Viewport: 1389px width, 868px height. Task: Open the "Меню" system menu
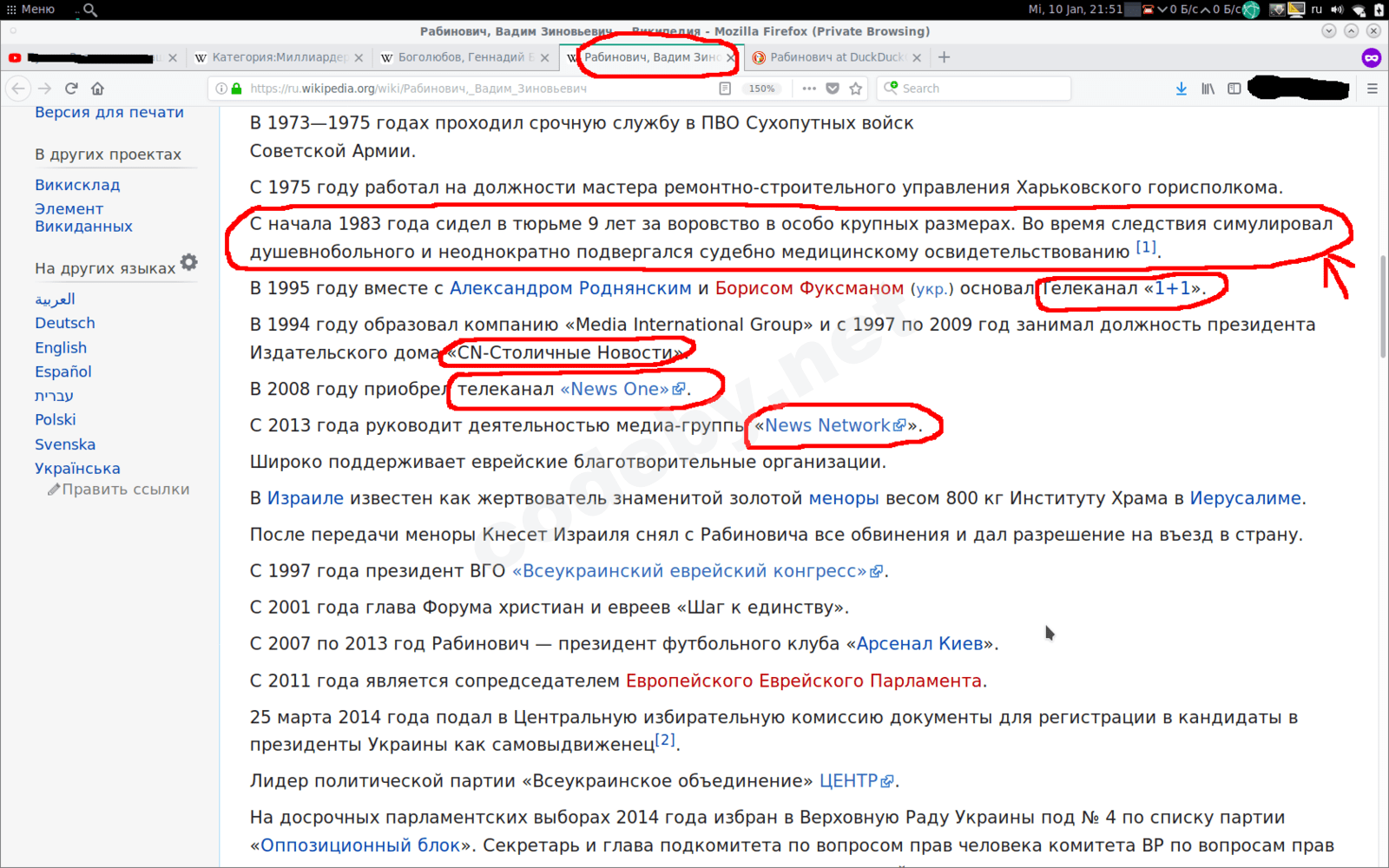click(35, 9)
